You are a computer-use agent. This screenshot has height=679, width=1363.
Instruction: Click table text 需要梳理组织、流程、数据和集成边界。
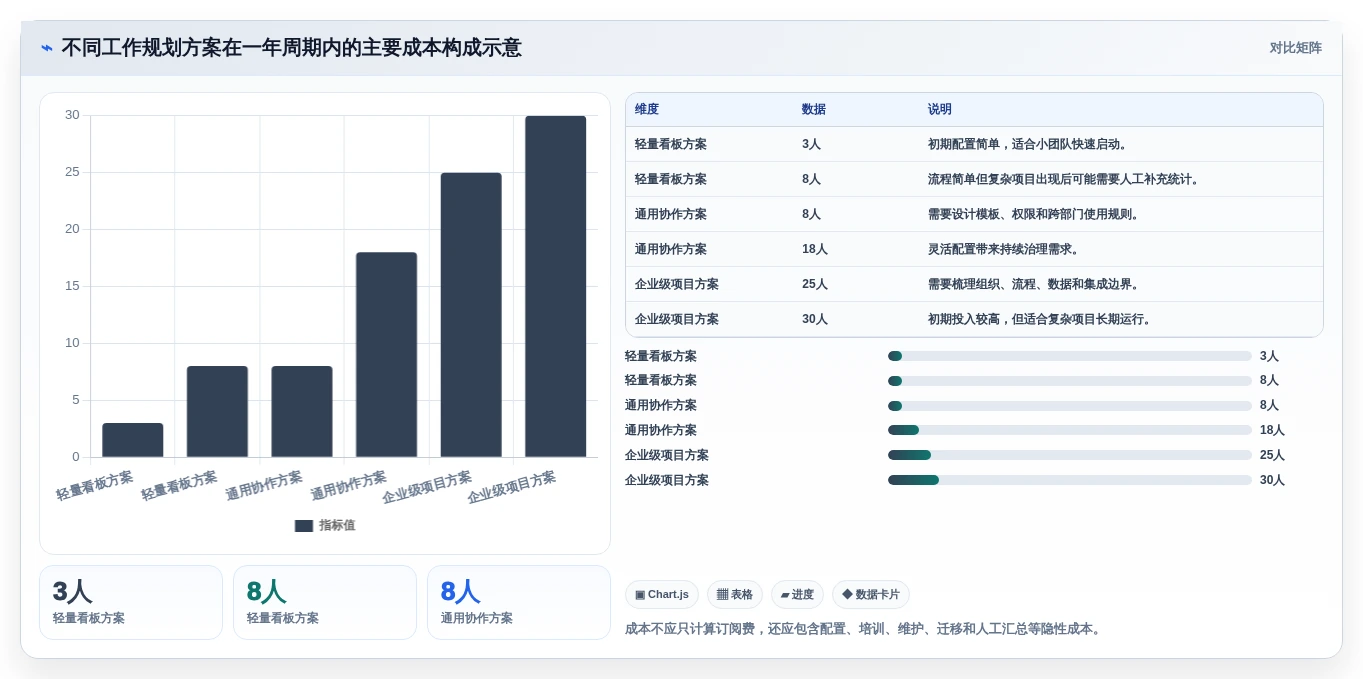(1036, 285)
